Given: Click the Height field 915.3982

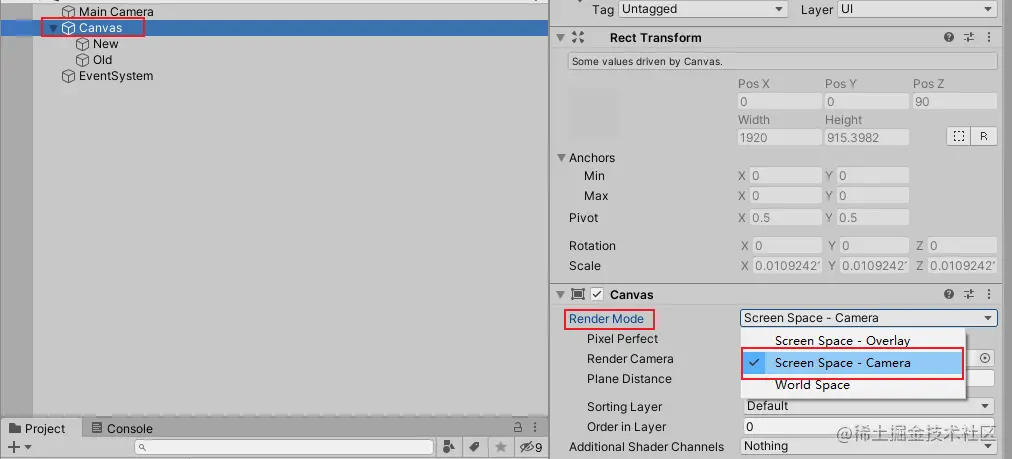Looking at the screenshot, I should click(867, 137).
